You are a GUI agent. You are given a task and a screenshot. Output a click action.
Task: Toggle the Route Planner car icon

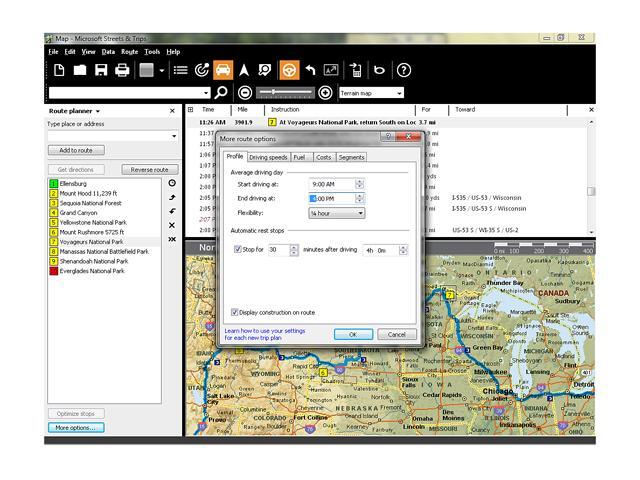point(223,70)
